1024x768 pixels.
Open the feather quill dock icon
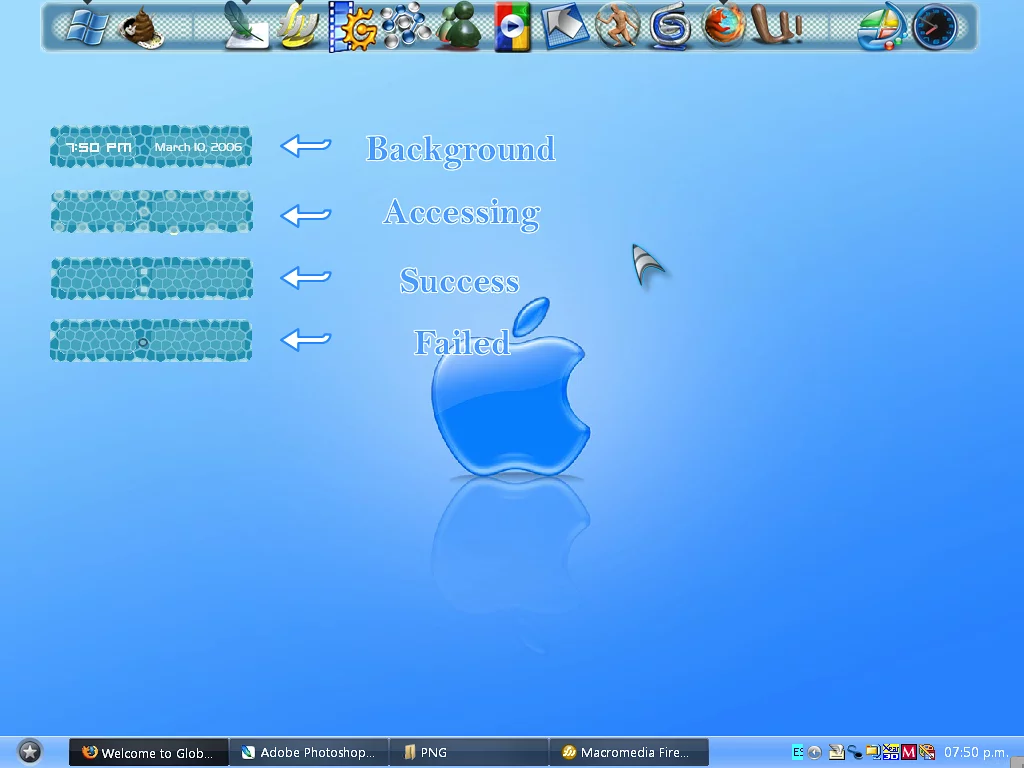(x=244, y=26)
